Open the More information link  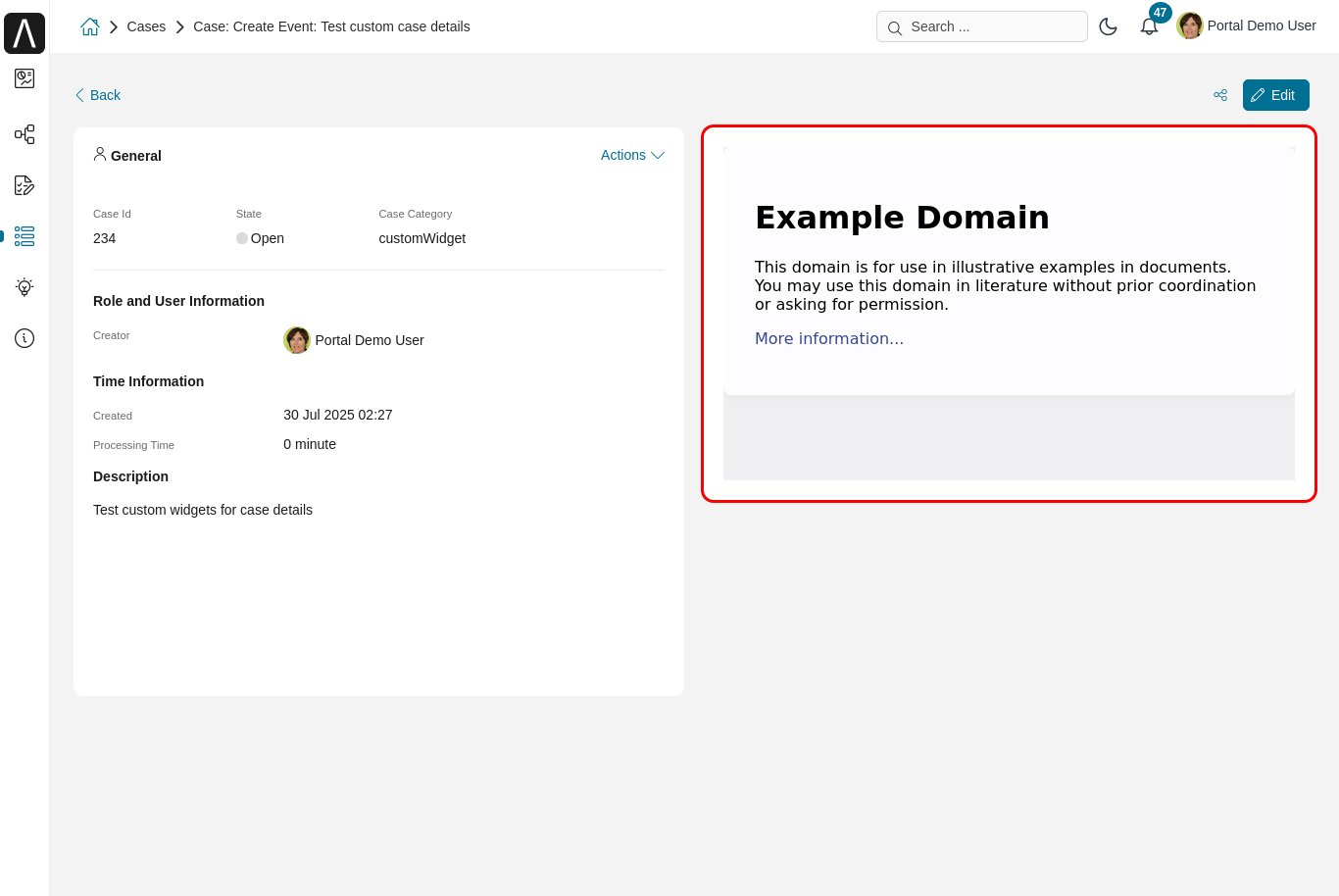tap(828, 338)
